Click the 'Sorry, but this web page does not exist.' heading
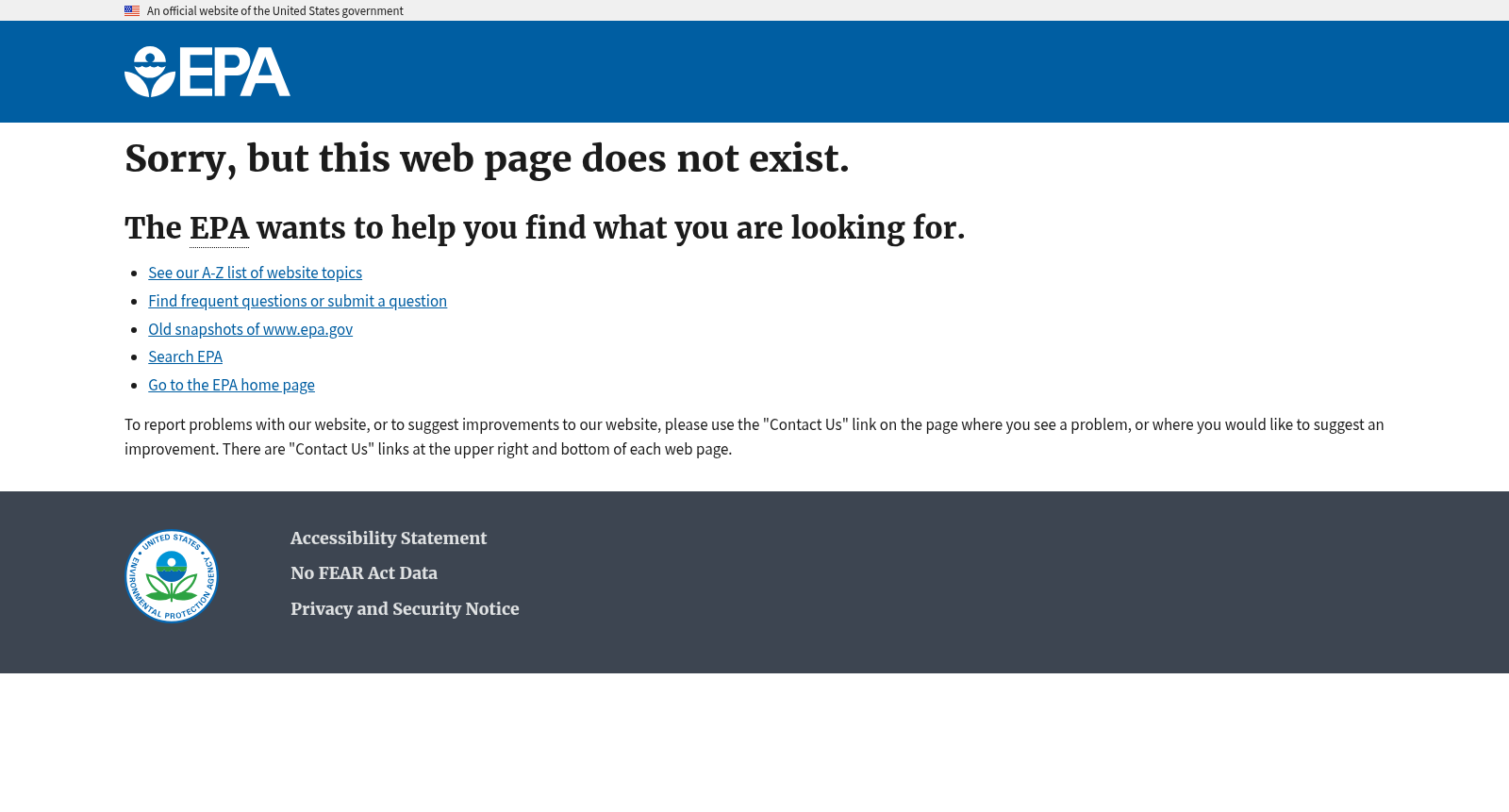The image size is (1509, 812). [x=487, y=158]
